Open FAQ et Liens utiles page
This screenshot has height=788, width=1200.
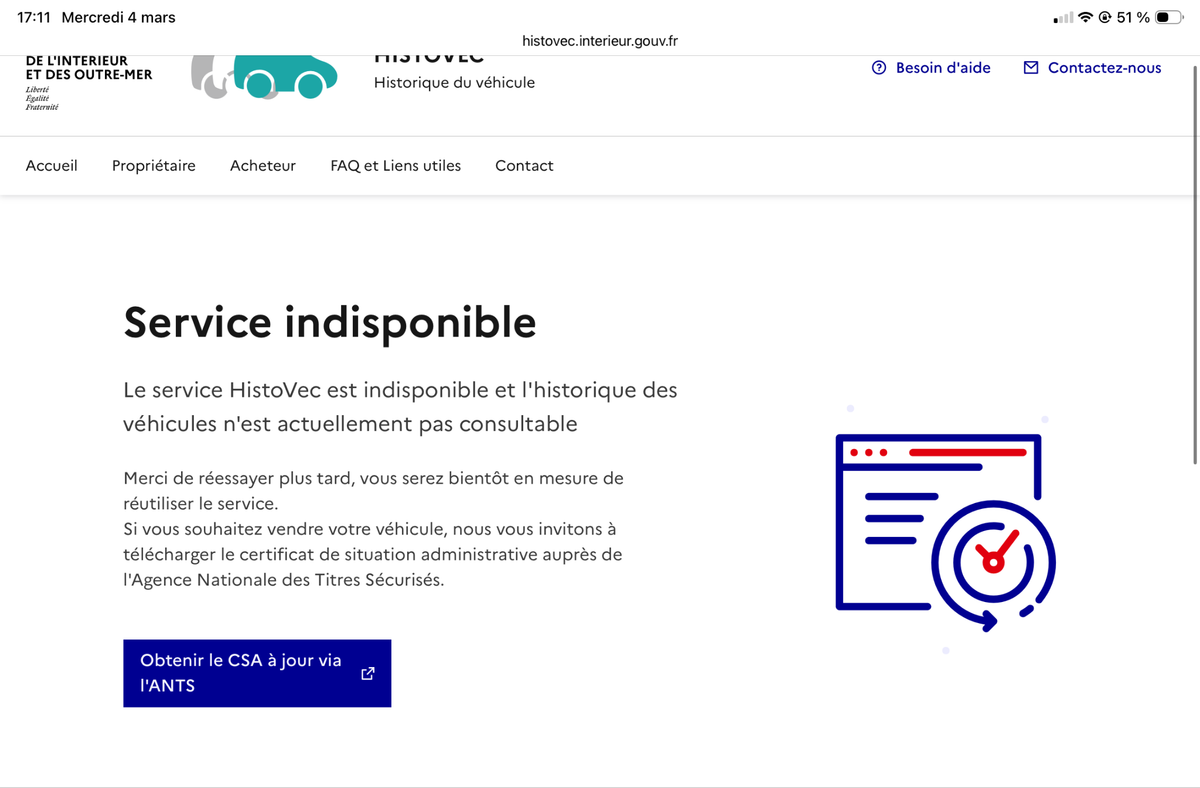click(396, 166)
